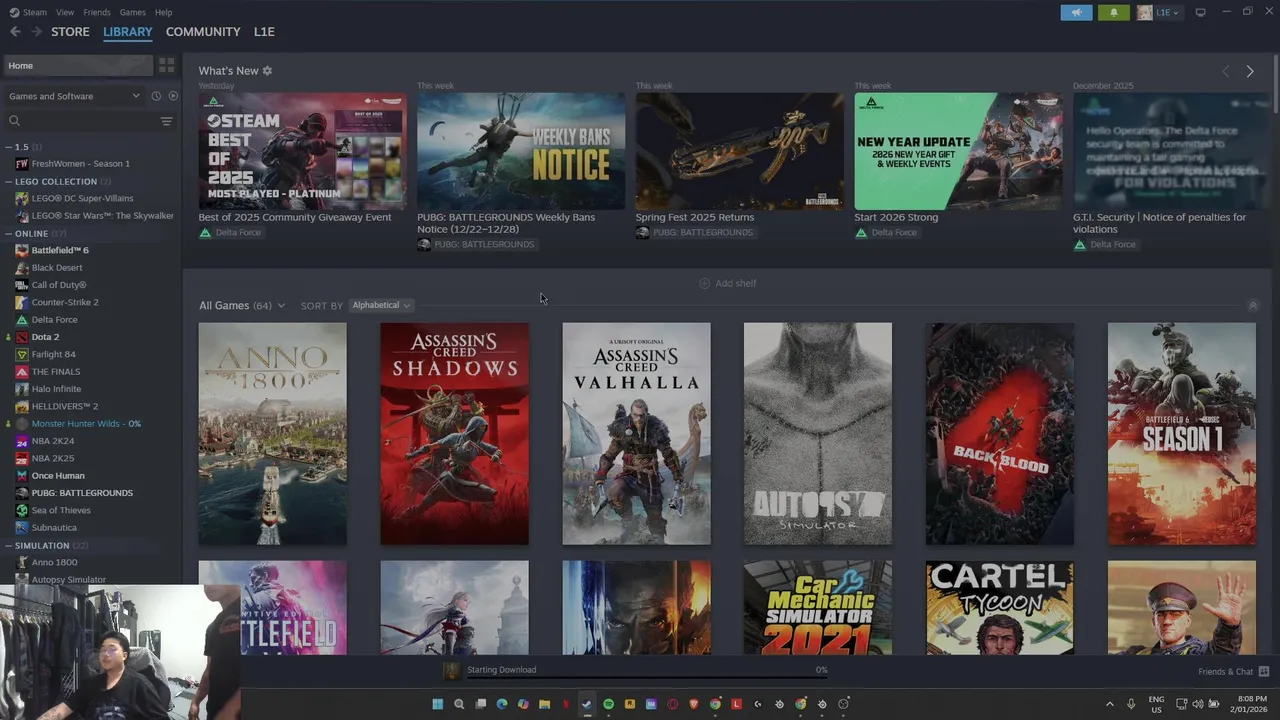Open Spotify from the taskbar
Screen dimensions: 1280x720
608,704
